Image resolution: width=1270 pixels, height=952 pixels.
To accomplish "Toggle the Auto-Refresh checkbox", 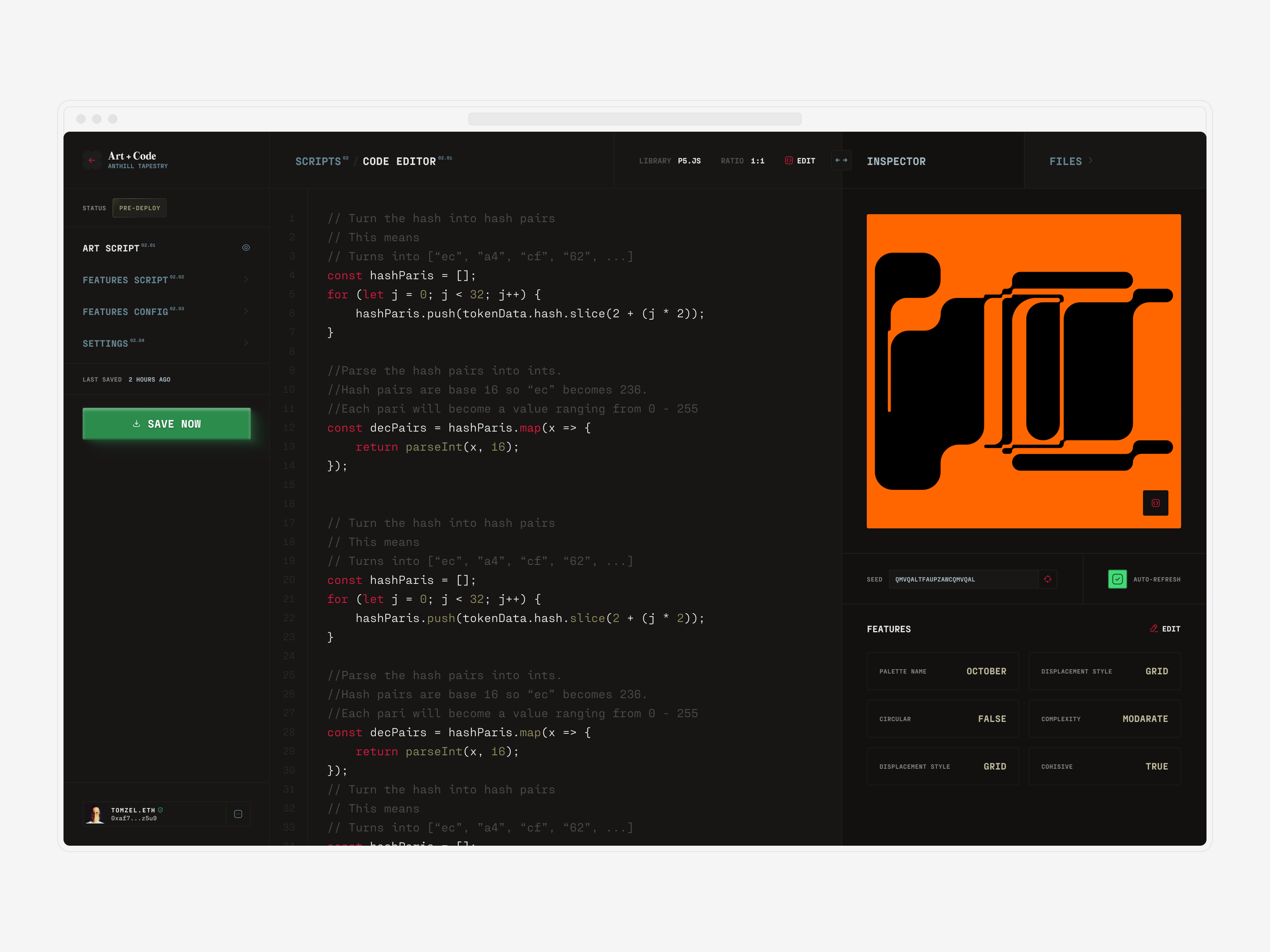I will pos(1117,579).
